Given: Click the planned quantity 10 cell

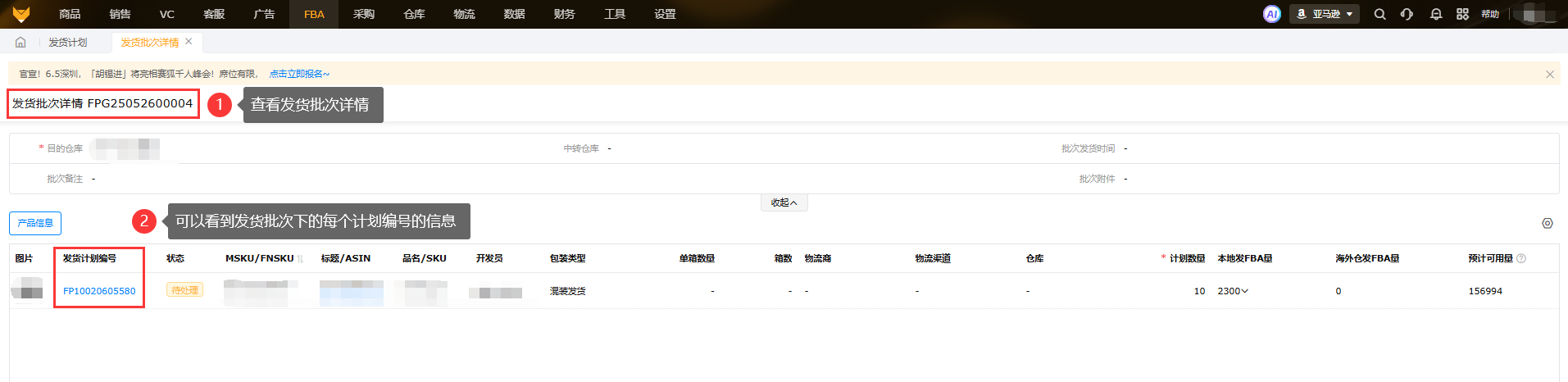Looking at the screenshot, I should click(1199, 291).
